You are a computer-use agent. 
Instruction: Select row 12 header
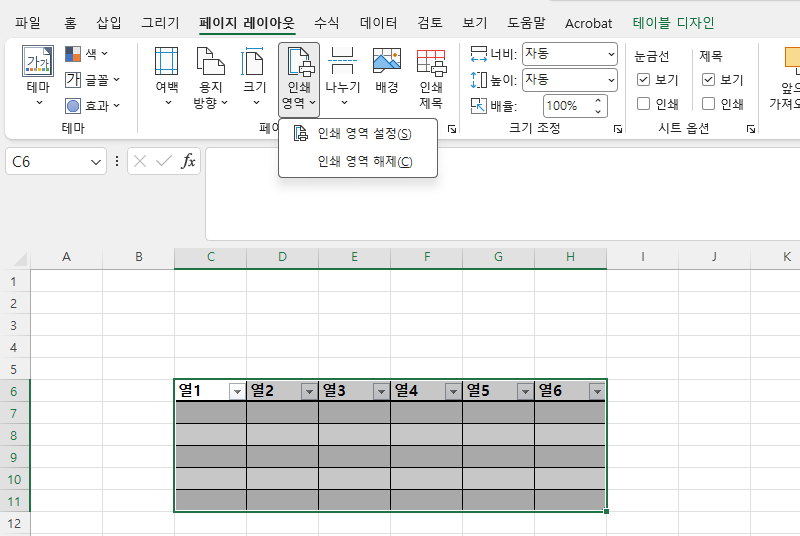[x=14, y=523]
